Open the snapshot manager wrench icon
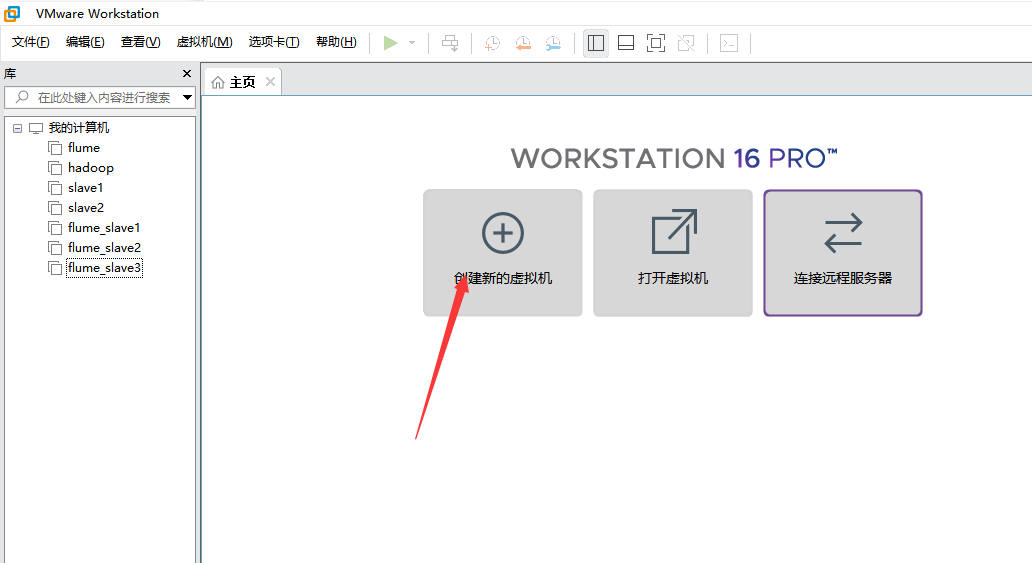Screen dimensions: 1032x563 [554, 43]
